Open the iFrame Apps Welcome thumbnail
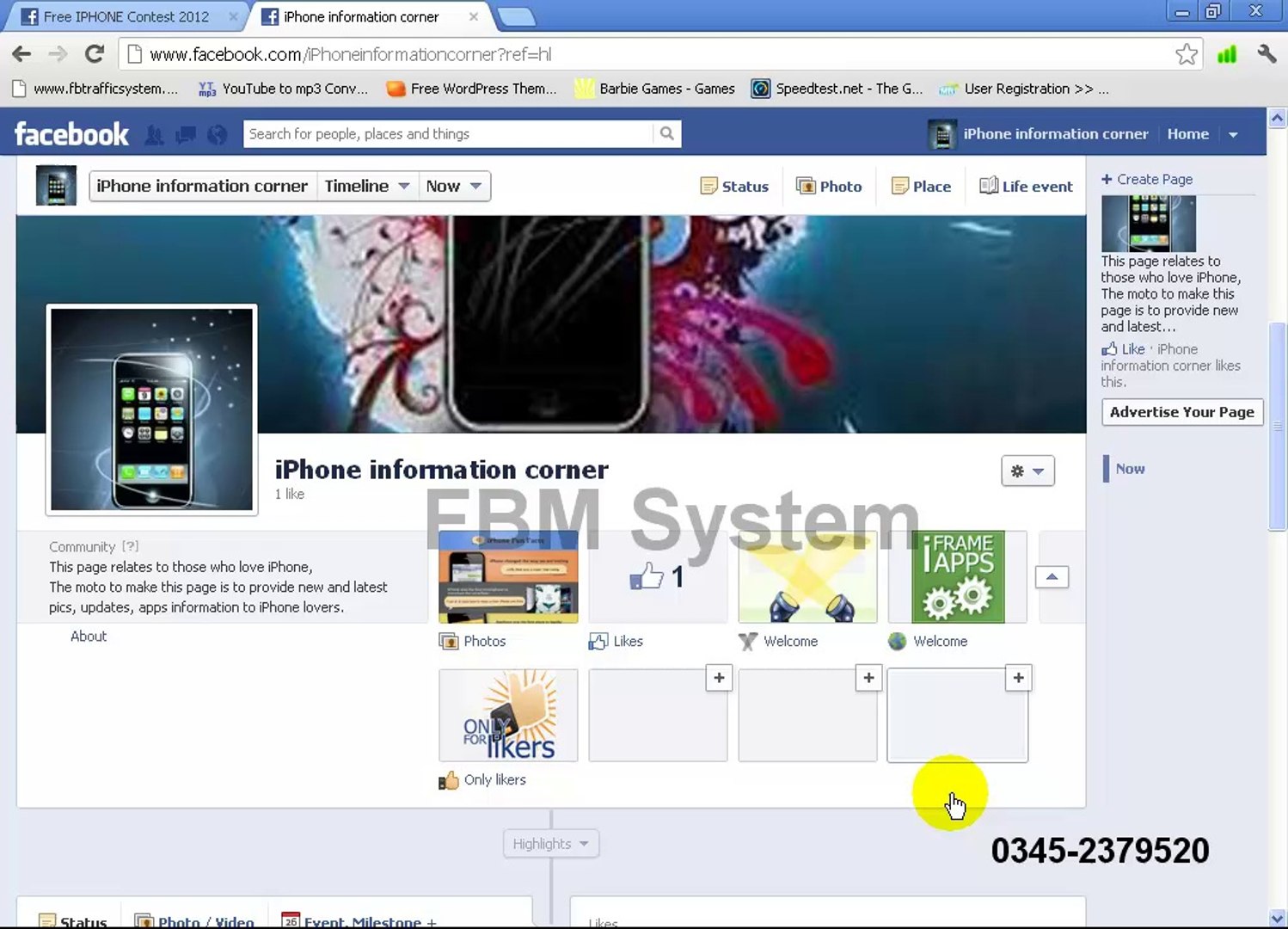The width and height of the screenshot is (1288, 929). [x=958, y=577]
